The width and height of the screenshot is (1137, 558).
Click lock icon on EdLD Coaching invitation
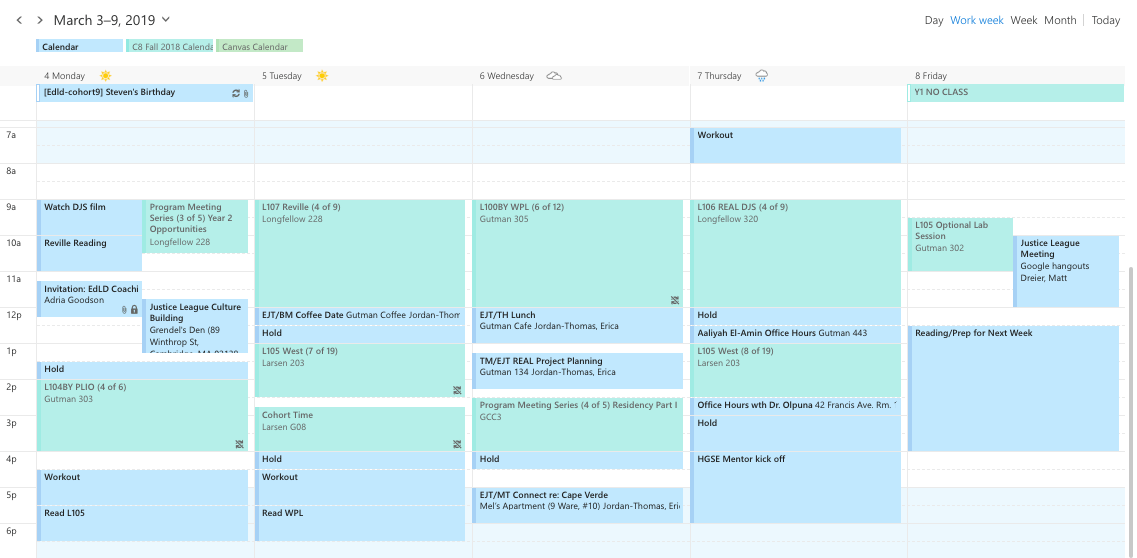(134, 309)
